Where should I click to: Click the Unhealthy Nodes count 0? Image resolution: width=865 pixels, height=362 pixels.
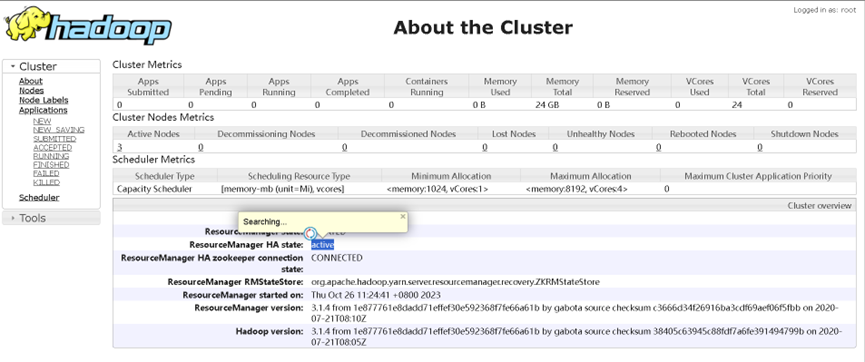555,147
